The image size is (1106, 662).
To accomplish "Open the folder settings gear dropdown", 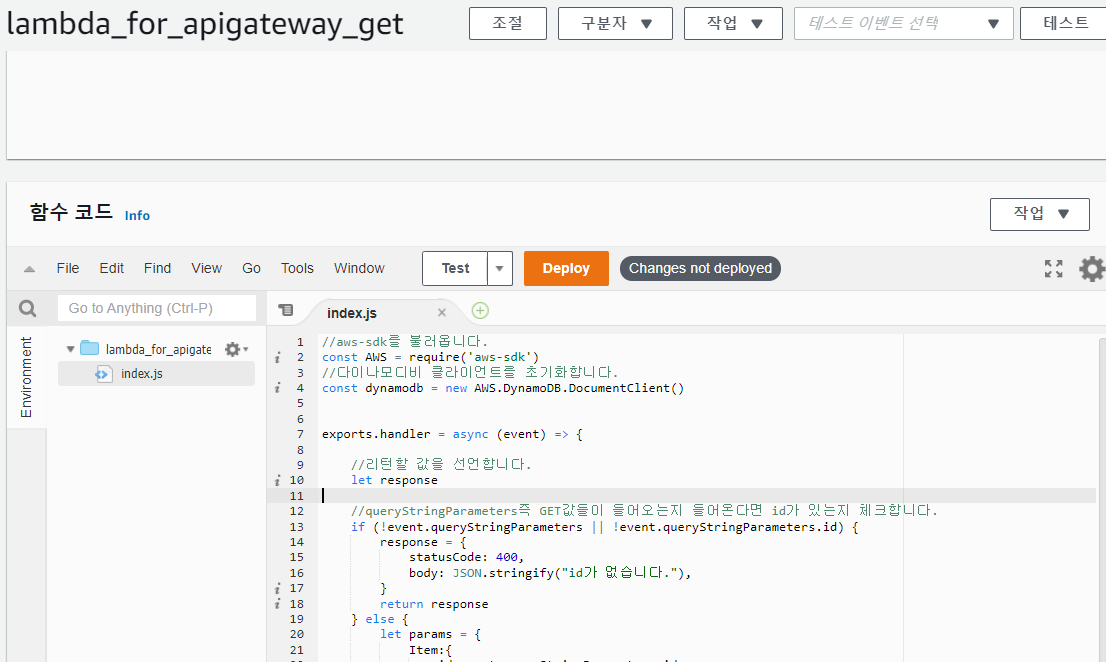I will coord(236,349).
